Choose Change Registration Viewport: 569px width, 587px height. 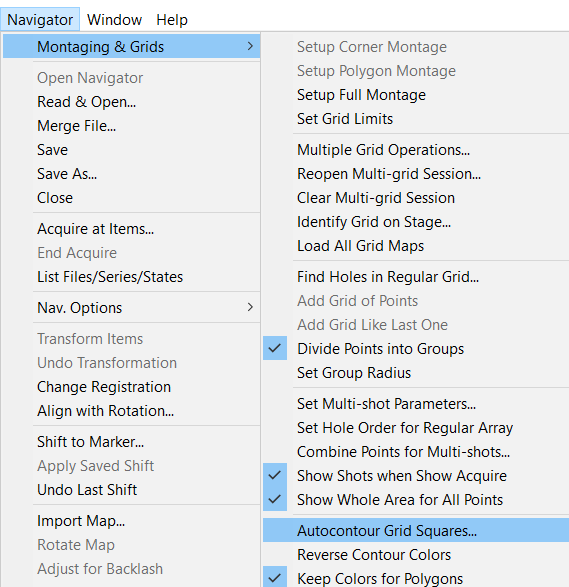131,387
